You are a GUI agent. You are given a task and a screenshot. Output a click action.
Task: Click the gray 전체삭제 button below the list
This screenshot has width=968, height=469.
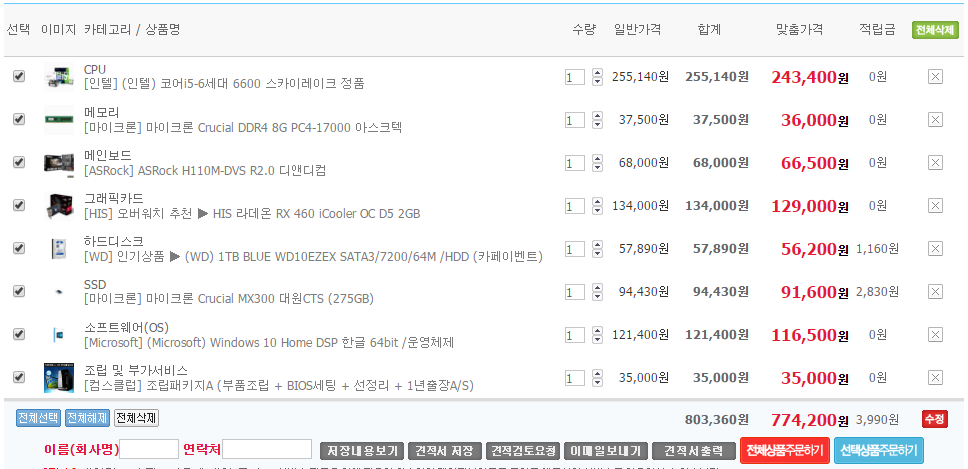pos(136,418)
